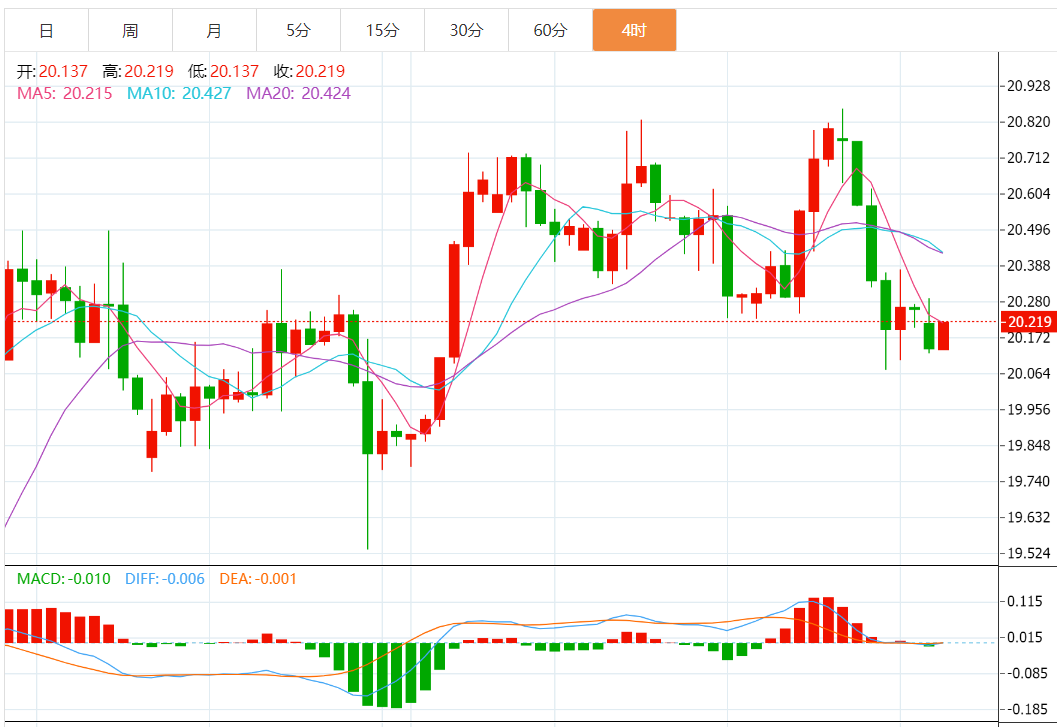
Task: Click the DIFF value label
Action: coord(165,578)
